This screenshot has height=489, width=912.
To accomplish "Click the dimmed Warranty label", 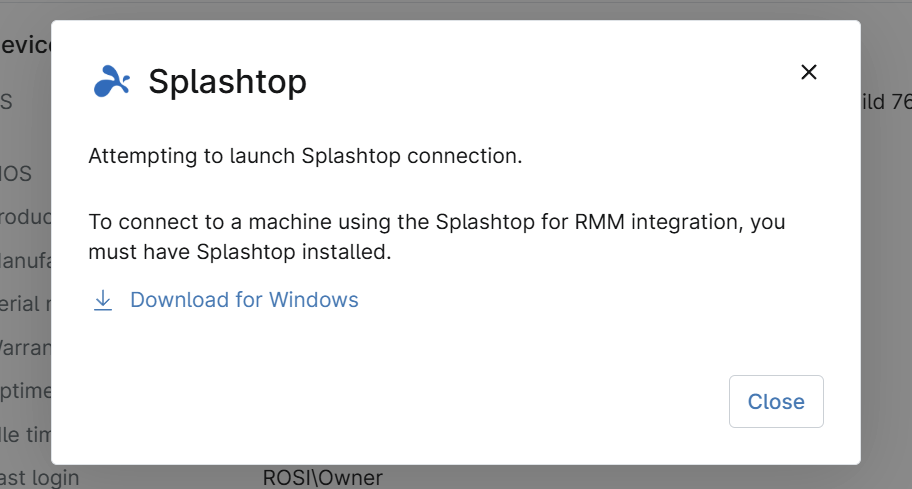I will (x=25, y=347).
